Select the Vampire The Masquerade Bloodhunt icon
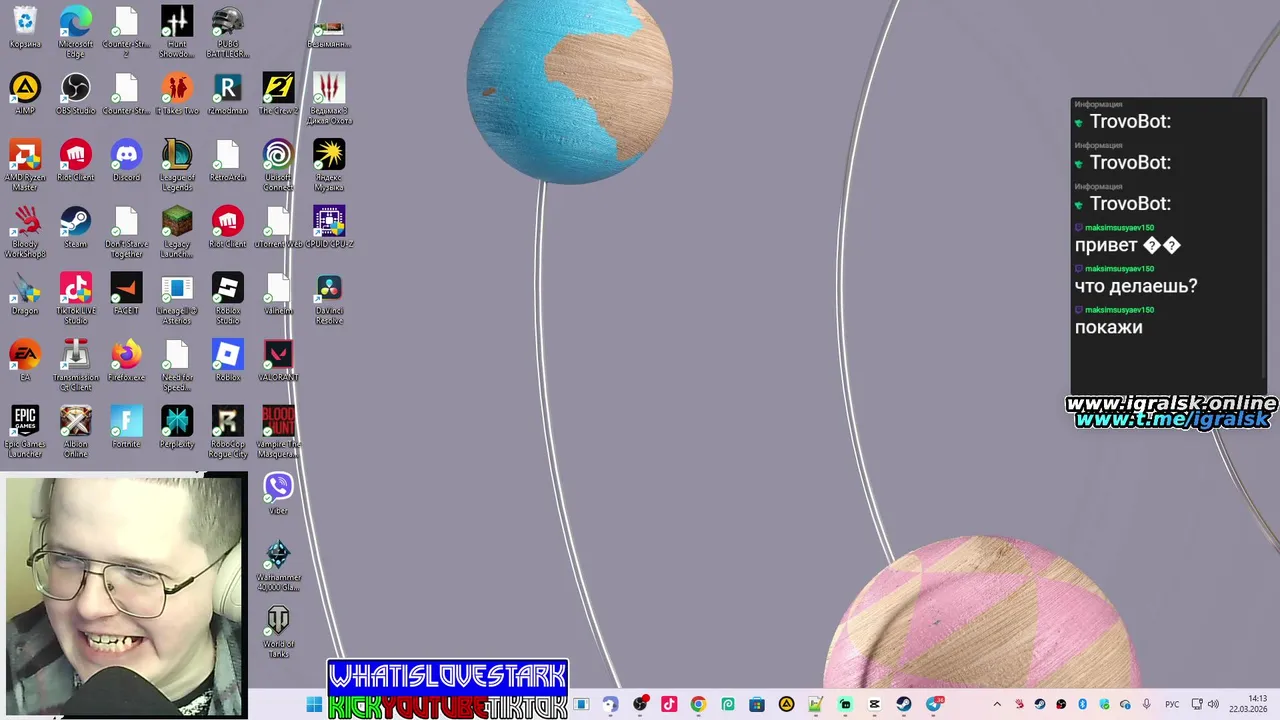The image size is (1280, 720). (x=278, y=432)
